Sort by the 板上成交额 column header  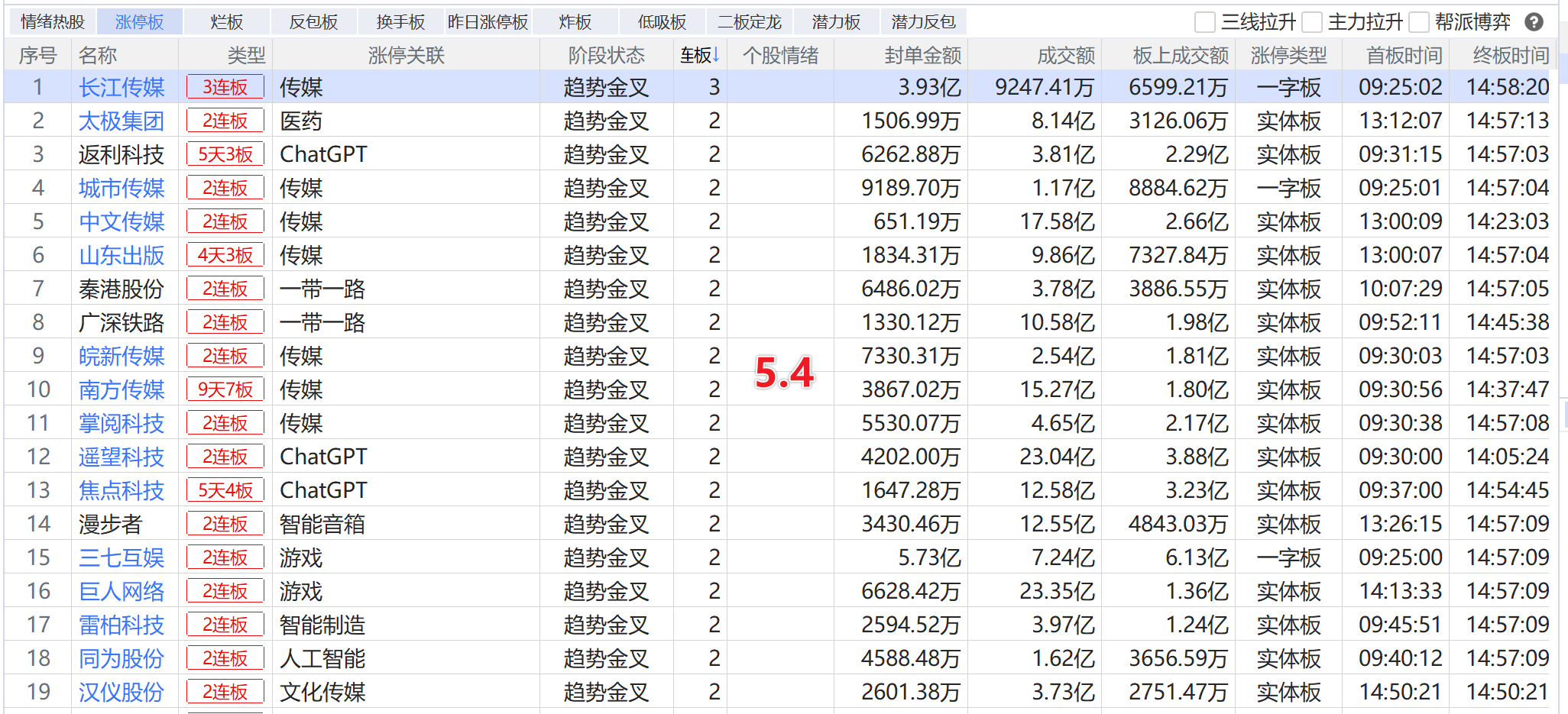(1181, 55)
